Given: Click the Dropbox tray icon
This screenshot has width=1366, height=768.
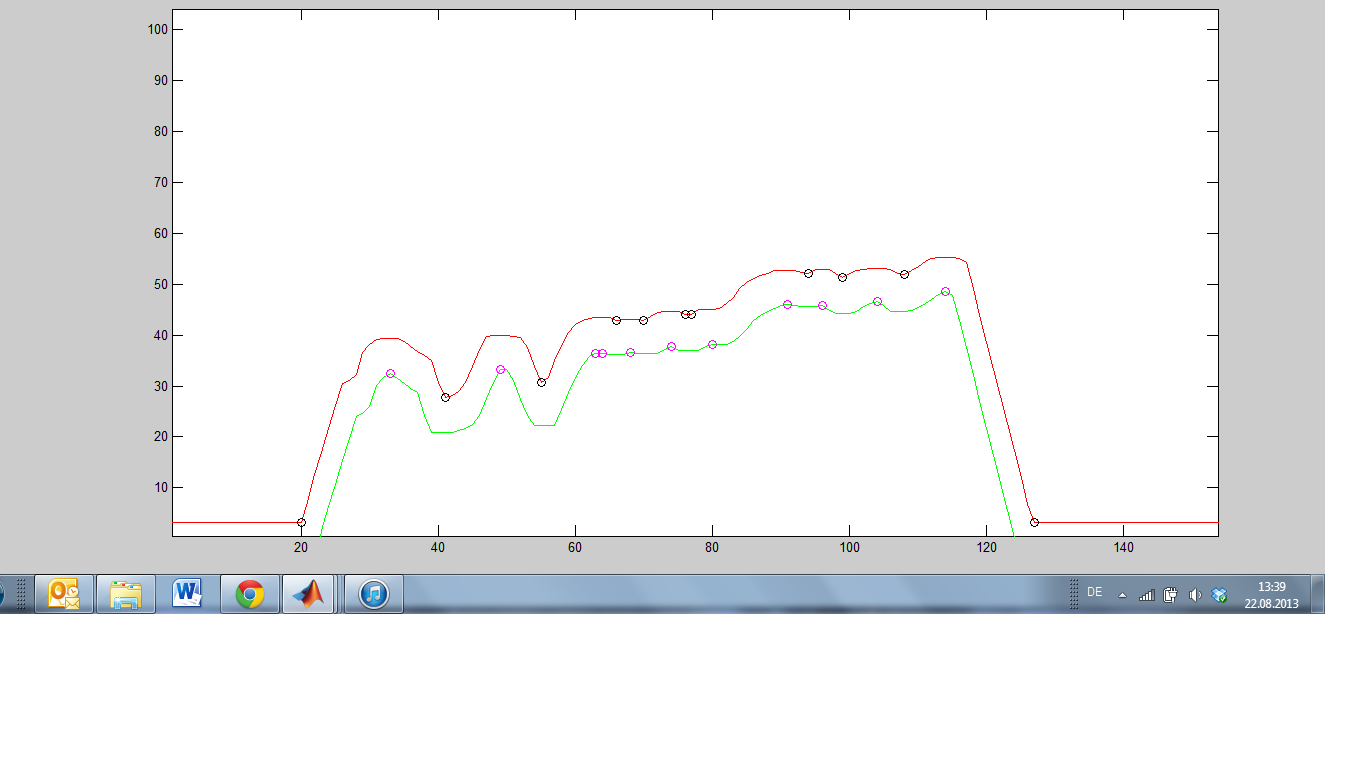Looking at the screenshot, I should pos(1219,594).
